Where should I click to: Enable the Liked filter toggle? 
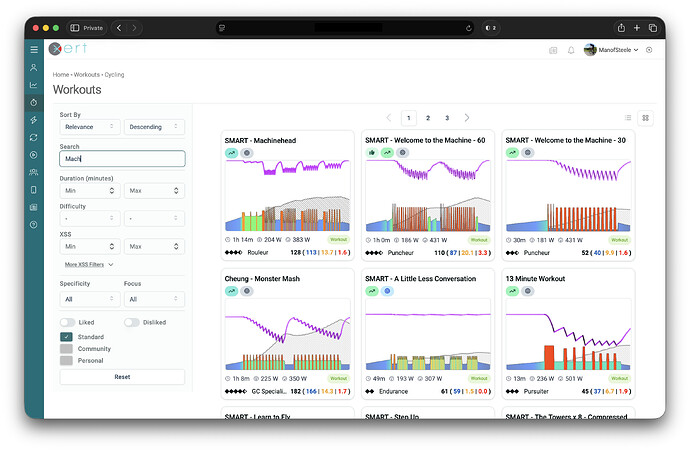click(67, 322)
